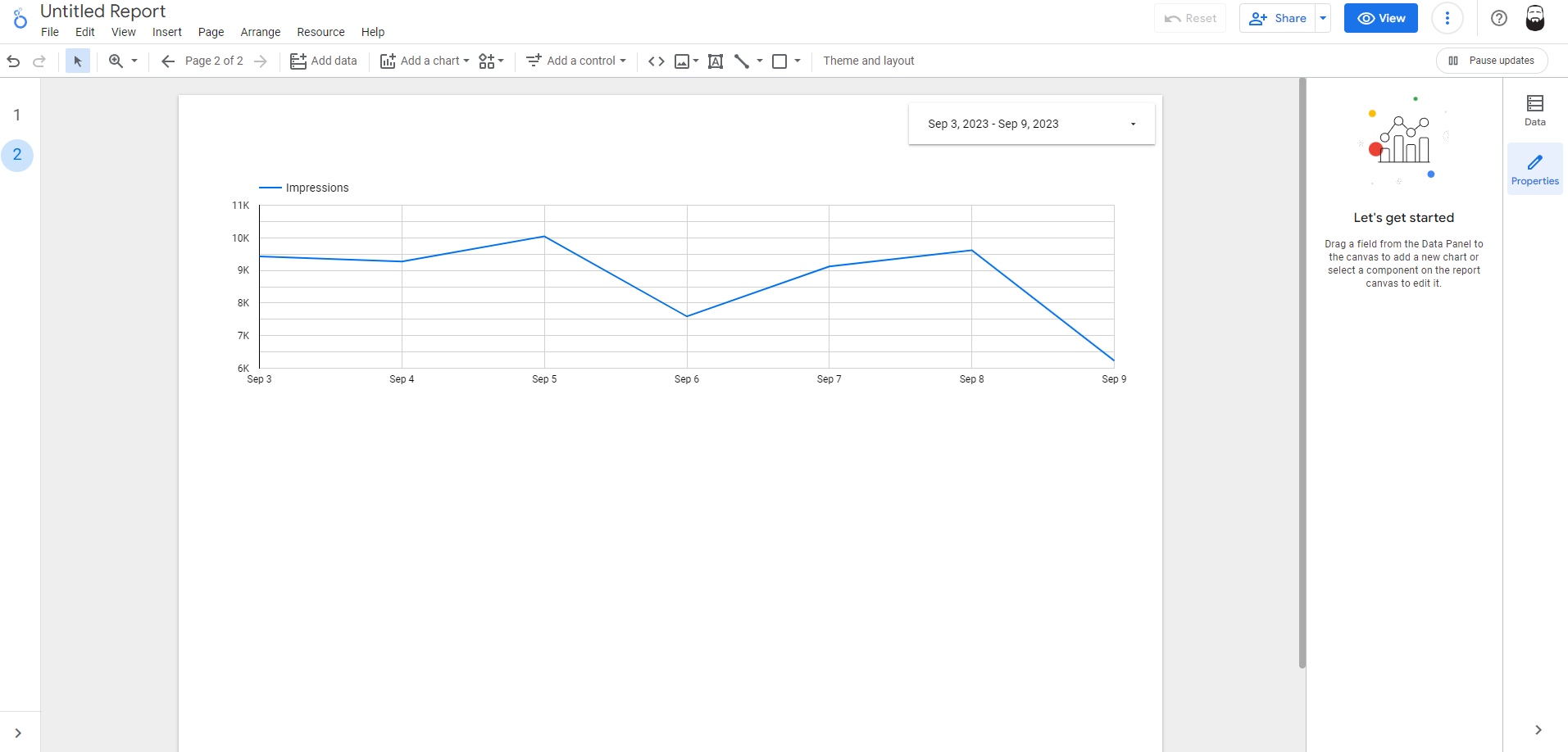The height and width of the screenshot is (752, 1568).
Task: Click the Add data button
Action: pyautogui.click(x=324, y=61)
